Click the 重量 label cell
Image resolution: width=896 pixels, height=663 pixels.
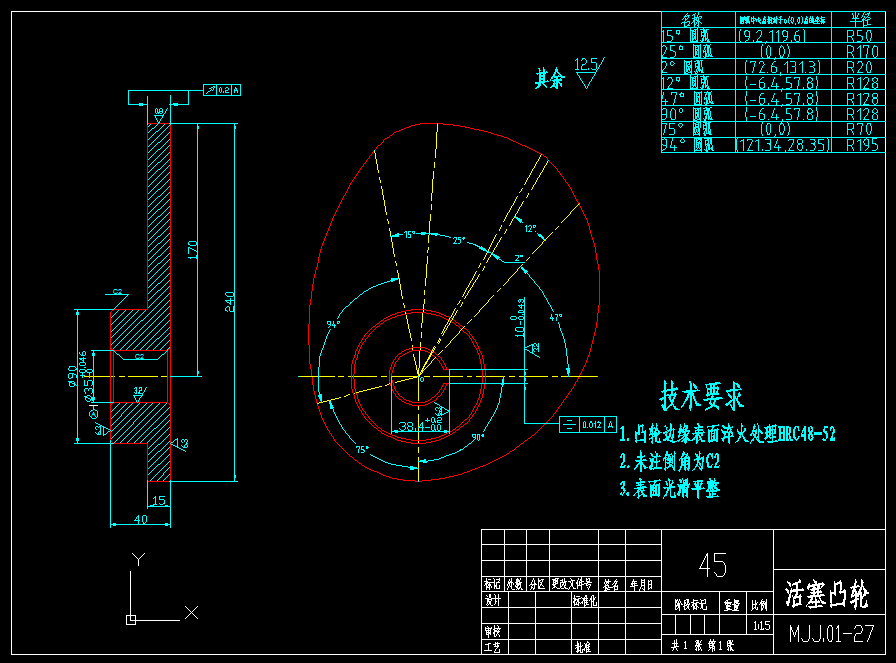coord(731,604)
